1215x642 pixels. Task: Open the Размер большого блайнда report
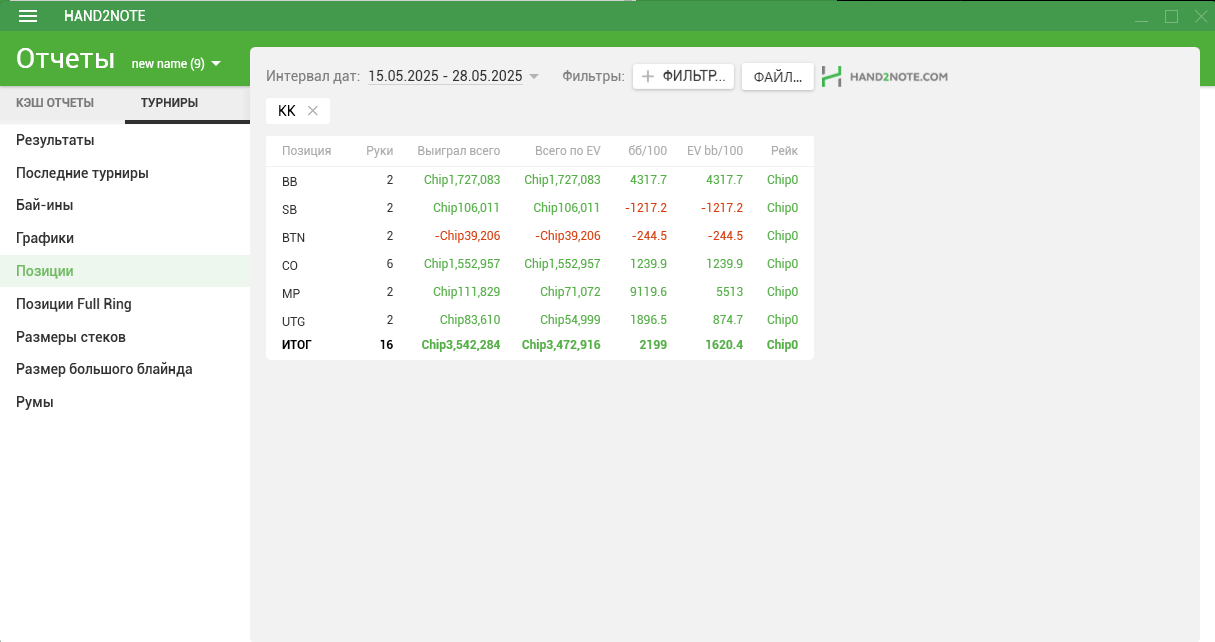pos(104,369)
